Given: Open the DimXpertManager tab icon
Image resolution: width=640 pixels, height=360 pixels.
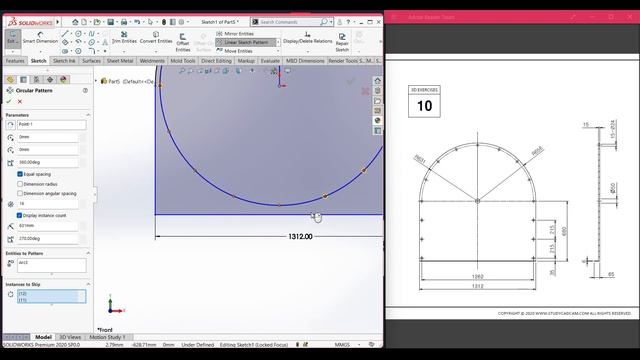Looking at the screenshot, I should [50, 80].
